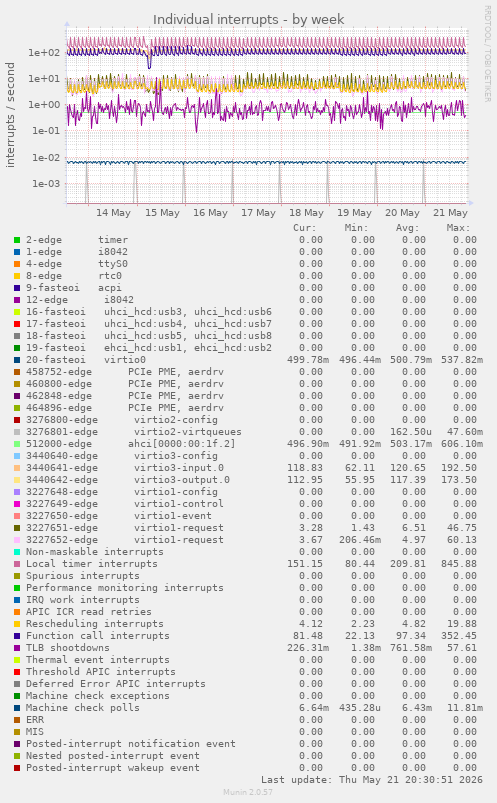The height and width of the screenshot is (803, 497).
Task: Click the RRDTOOL / TOBI OETIKER watermark
Action: pyautogui.click(x=487, y=54)
